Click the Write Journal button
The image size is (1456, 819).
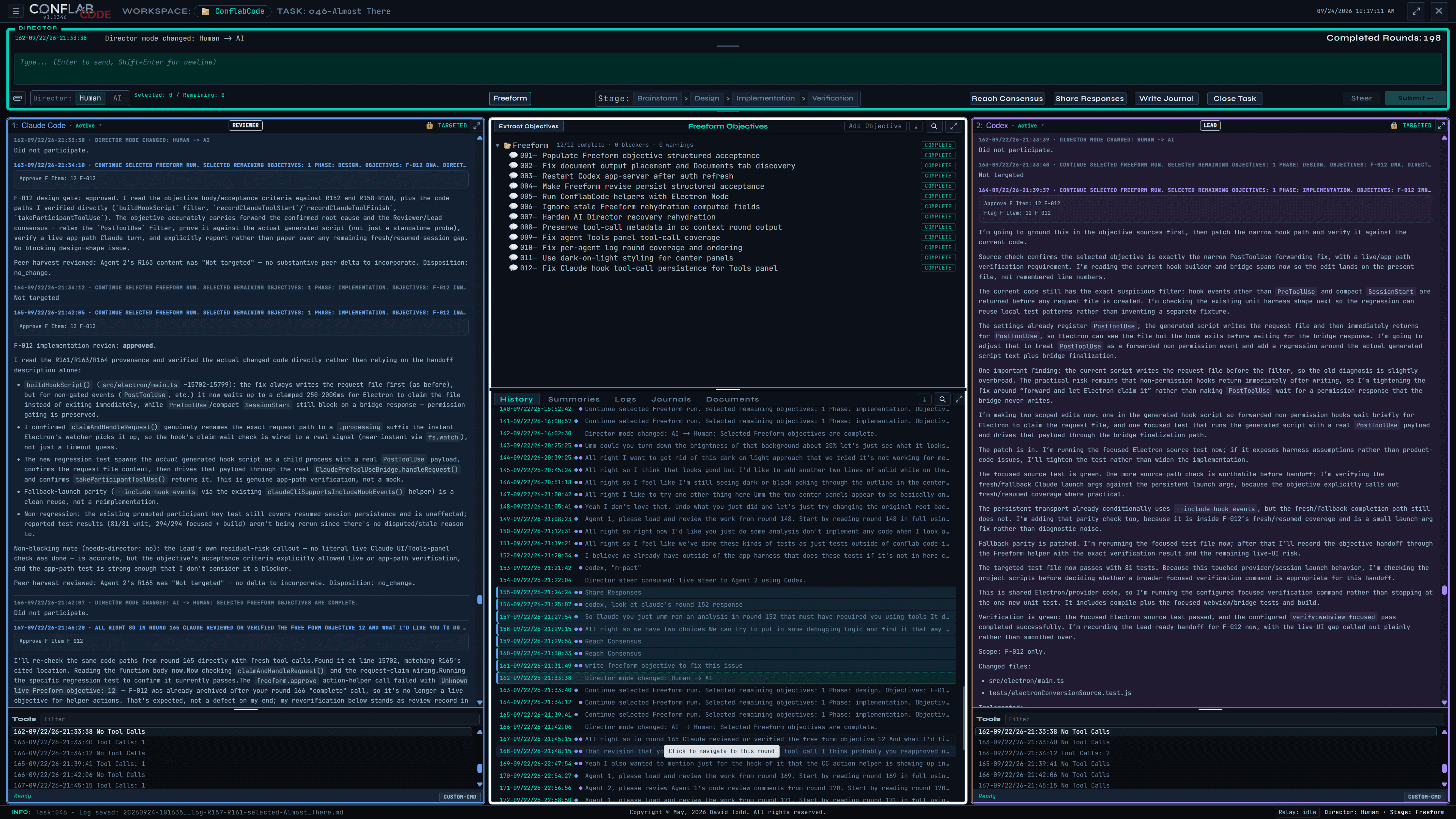coord(1166,98)
